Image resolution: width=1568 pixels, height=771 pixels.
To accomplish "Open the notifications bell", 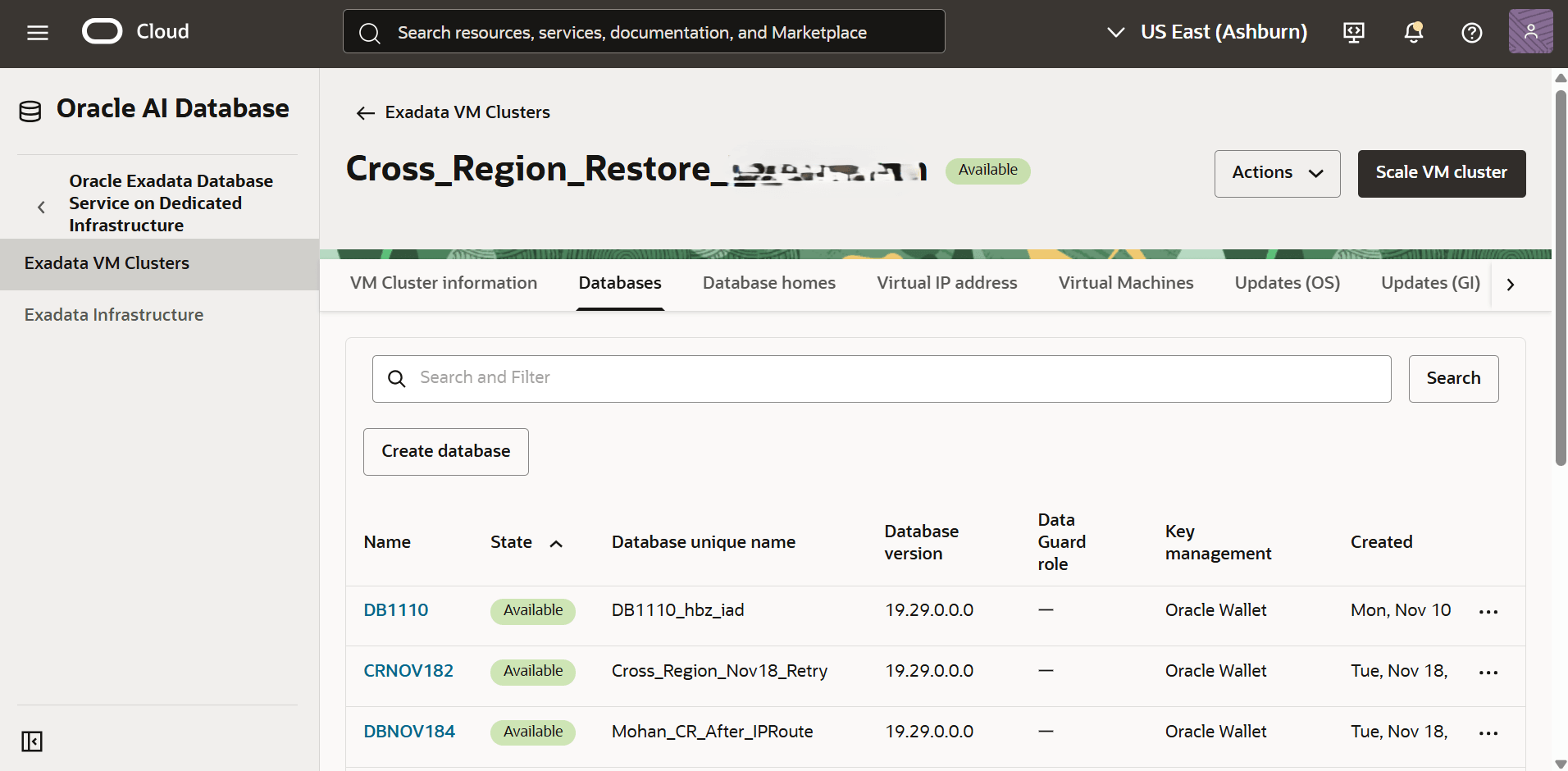I will (x=1413, y=33).
